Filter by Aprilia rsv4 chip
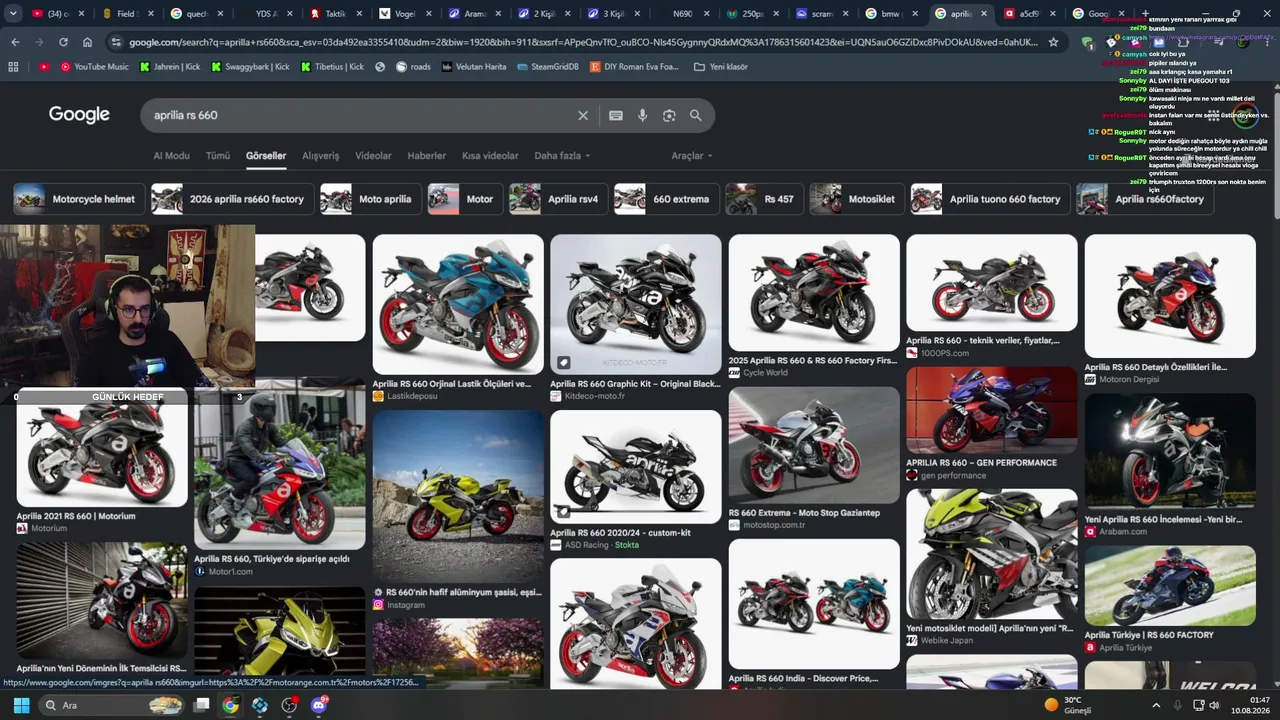 click(x=558, y=199)
